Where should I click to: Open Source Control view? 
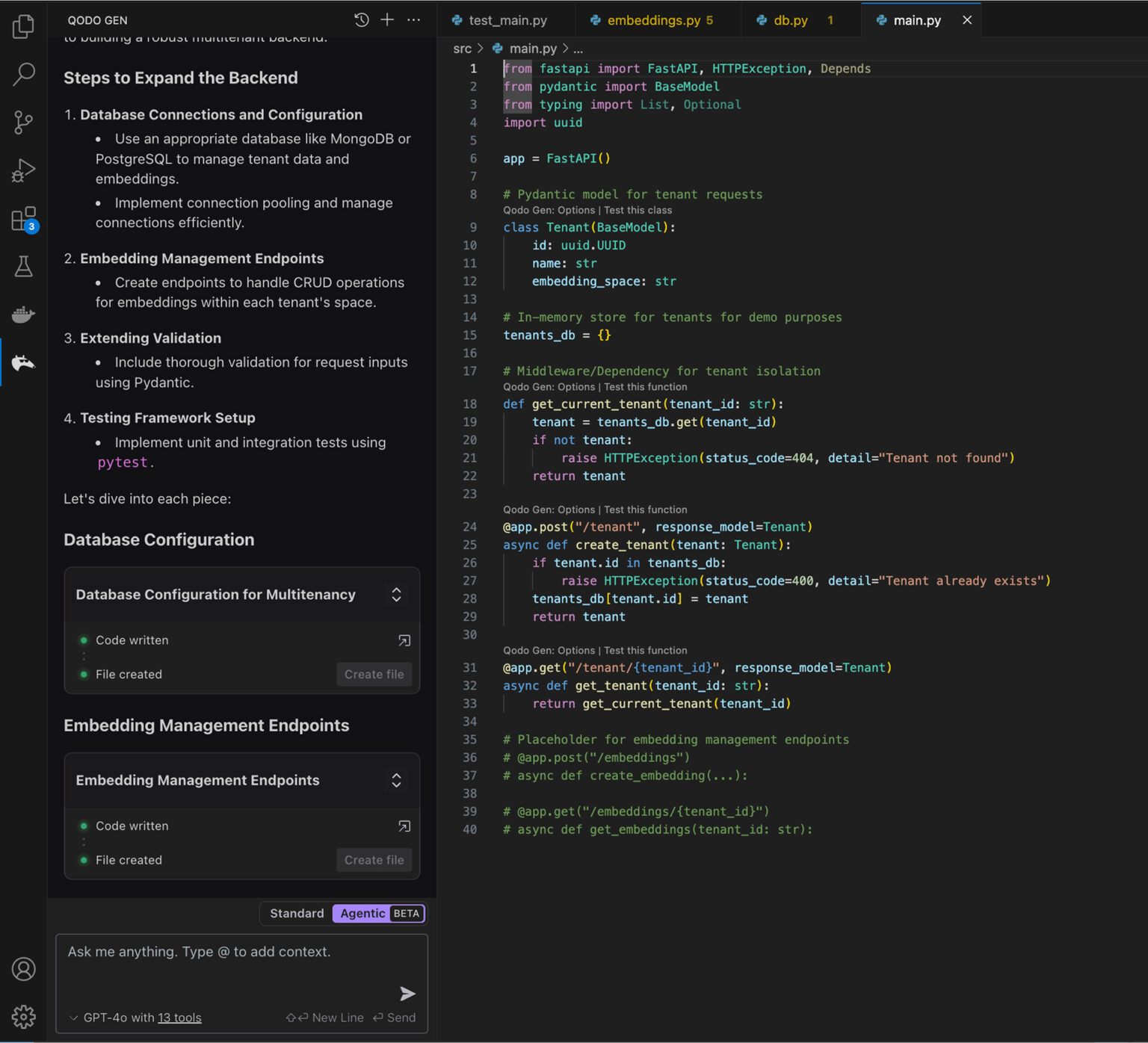click(x=23, y=123)
